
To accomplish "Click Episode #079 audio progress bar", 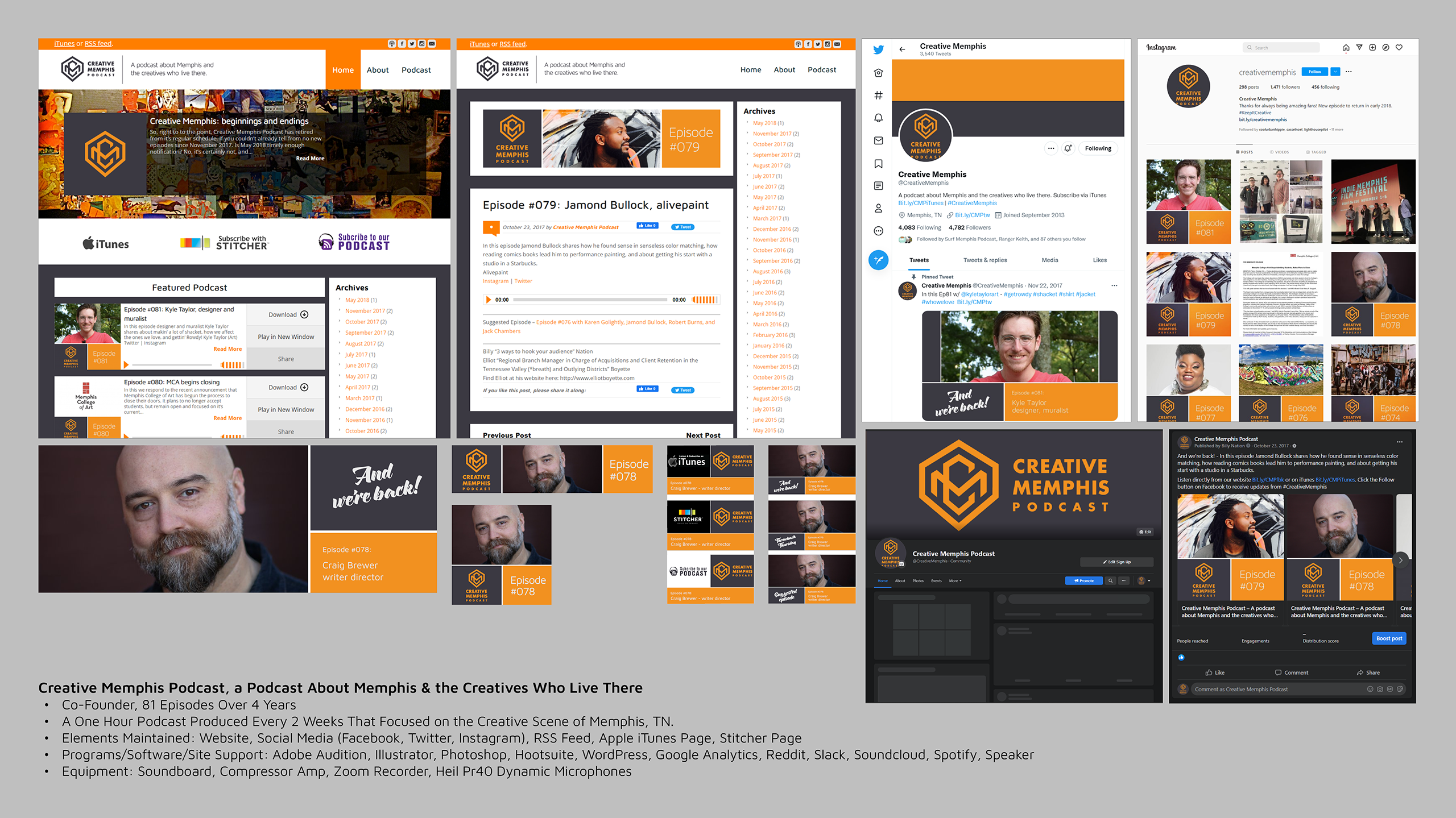I will pos(590,300).
